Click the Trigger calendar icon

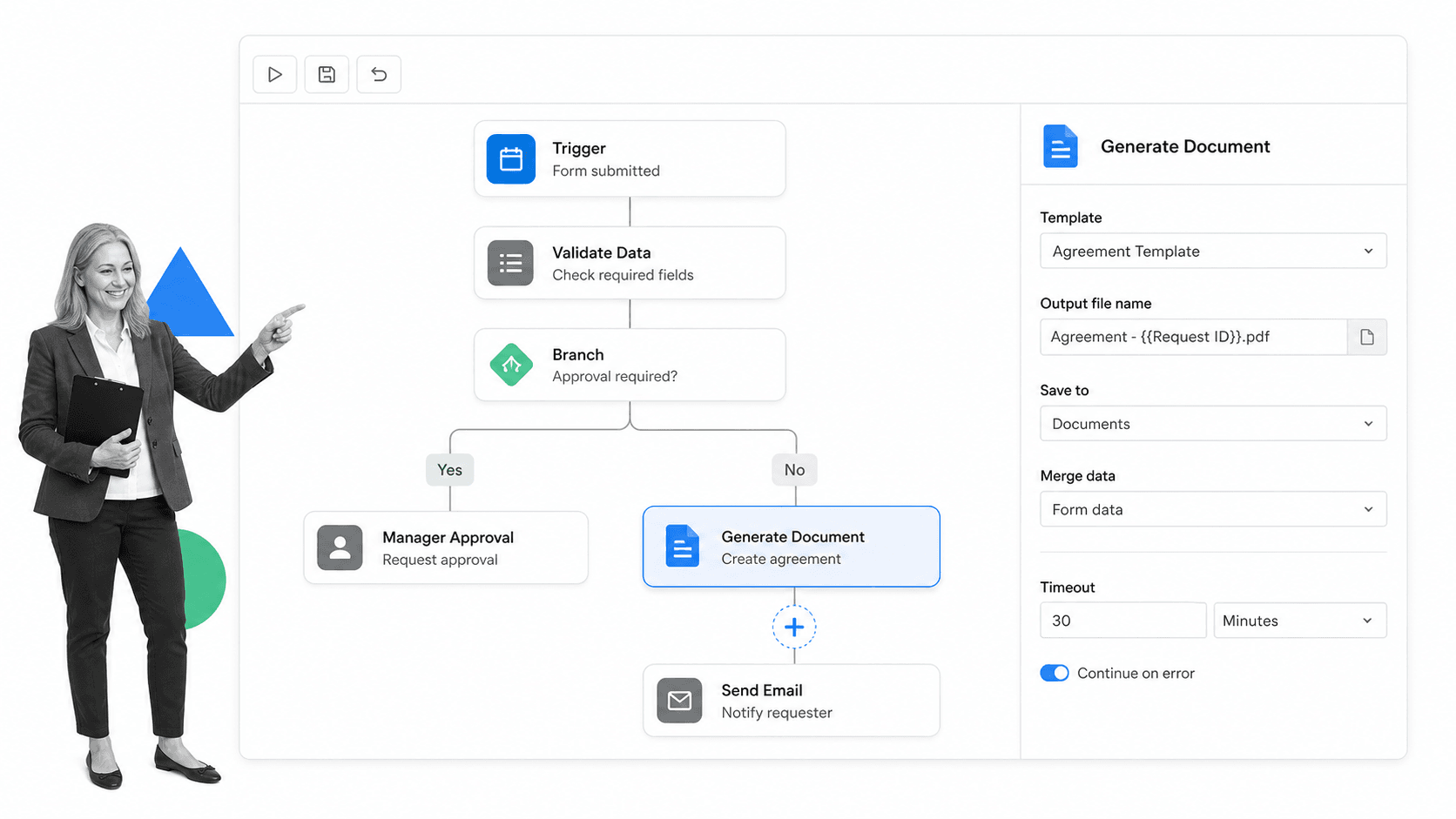511,159
